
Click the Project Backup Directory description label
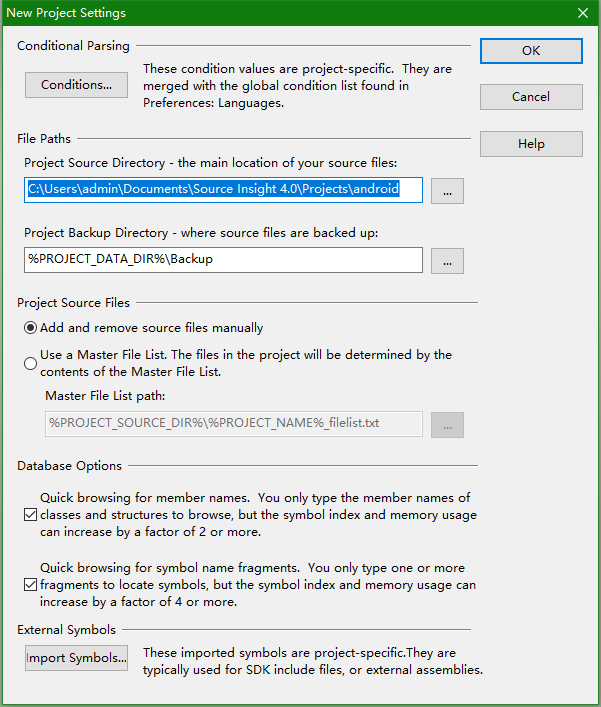[x=201, y=233]
